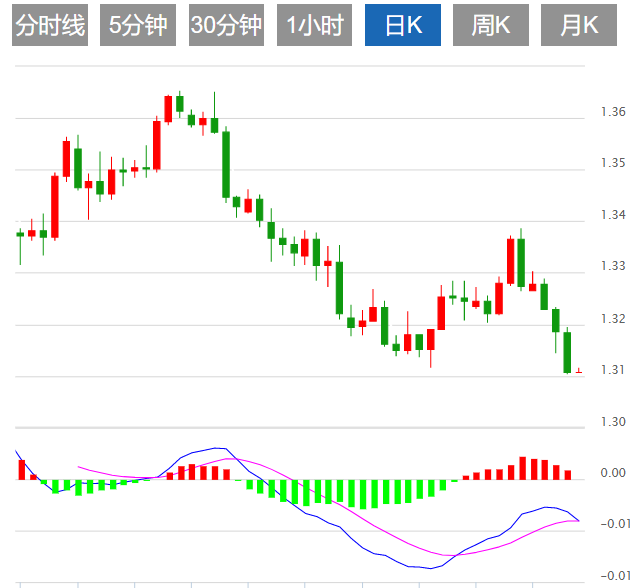This screenshot has height=588, width=637.
Task: Click the first candlestick at far left
Action: (20, 234)
